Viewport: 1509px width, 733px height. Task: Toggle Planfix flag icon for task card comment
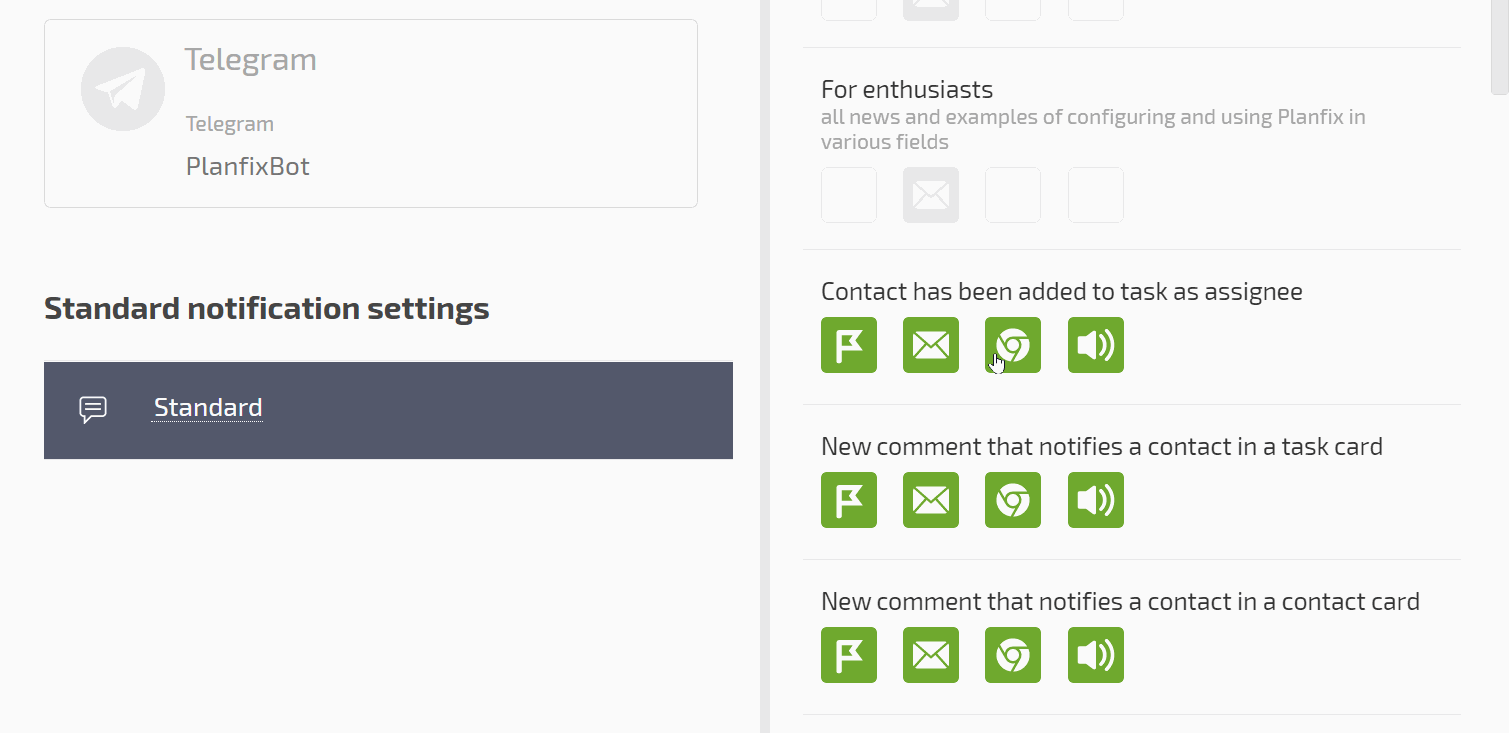tap(849, 500)
